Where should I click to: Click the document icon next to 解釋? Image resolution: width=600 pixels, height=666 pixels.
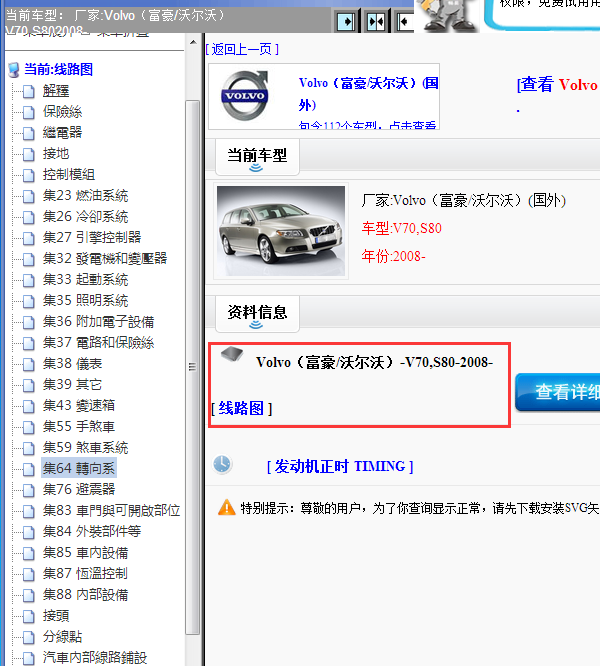[28, 91]
